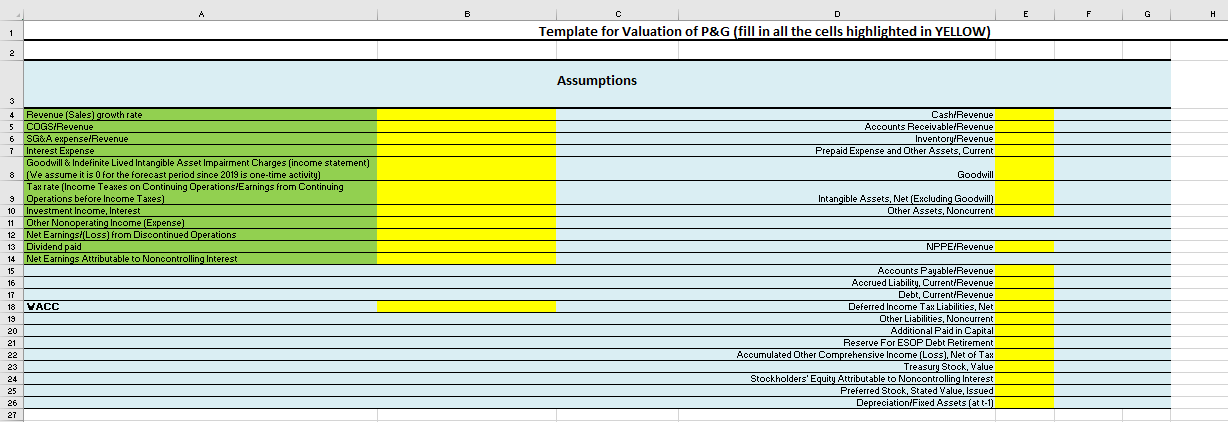Click 'Accrued Liability, Current/Revenue' label
Viewport: 1228px width, 422px height.
click(x=838, y=283)
